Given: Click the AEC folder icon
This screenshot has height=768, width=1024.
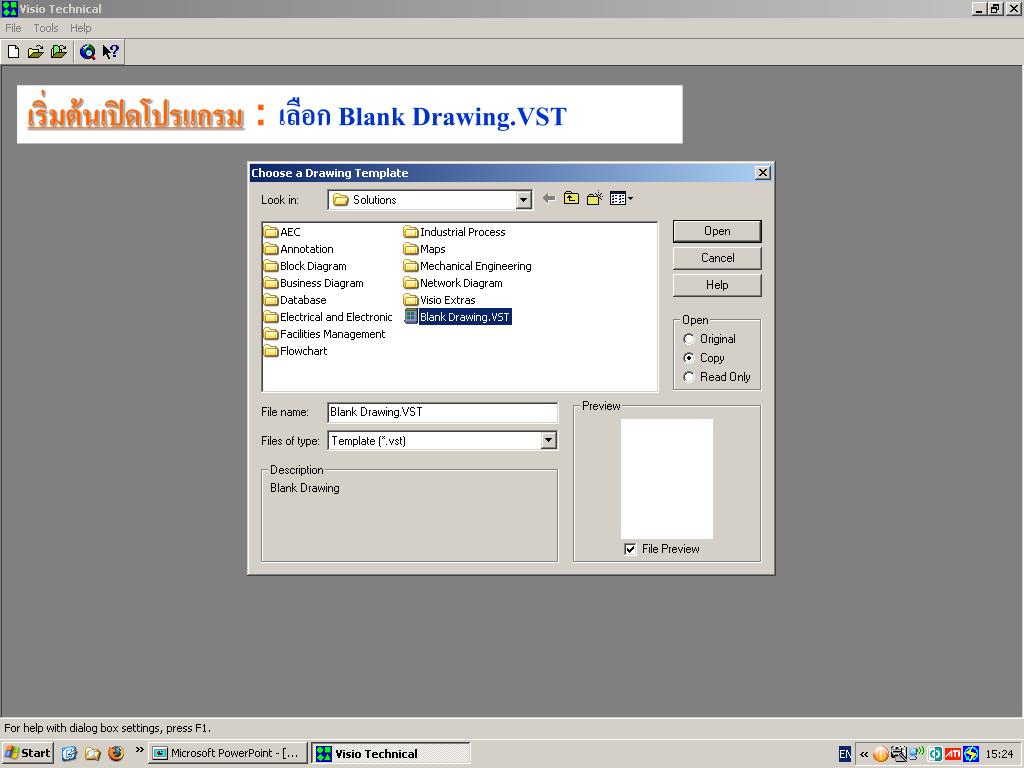Looking at the screenshot, I should tap(271, 232).
